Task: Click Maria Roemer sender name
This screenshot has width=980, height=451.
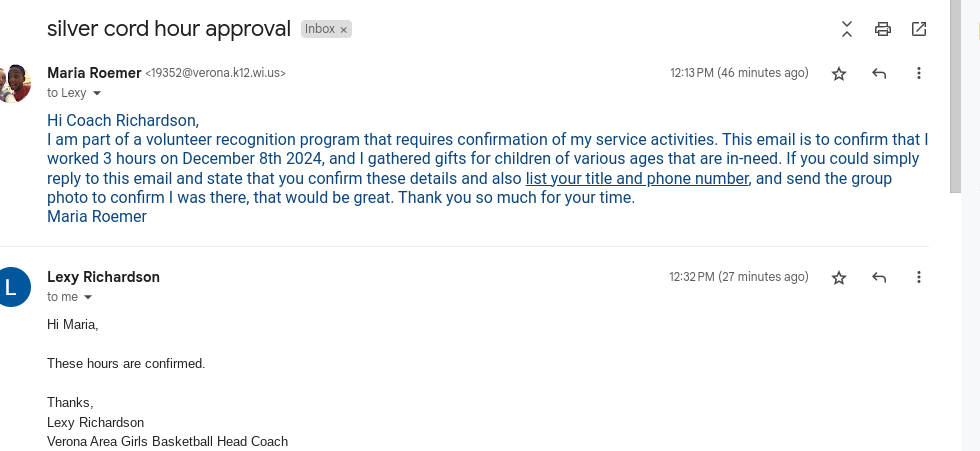Action: click(94, 73)
